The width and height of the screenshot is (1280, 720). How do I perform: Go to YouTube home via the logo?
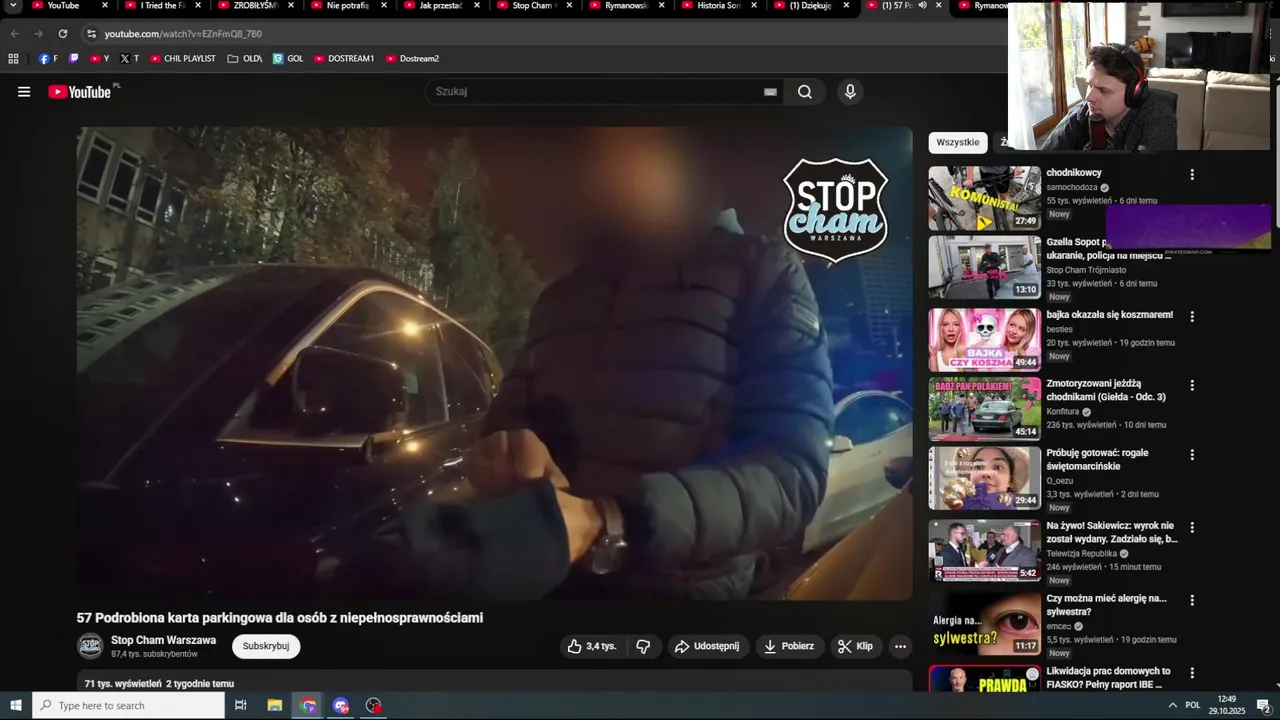coord(80,92)
